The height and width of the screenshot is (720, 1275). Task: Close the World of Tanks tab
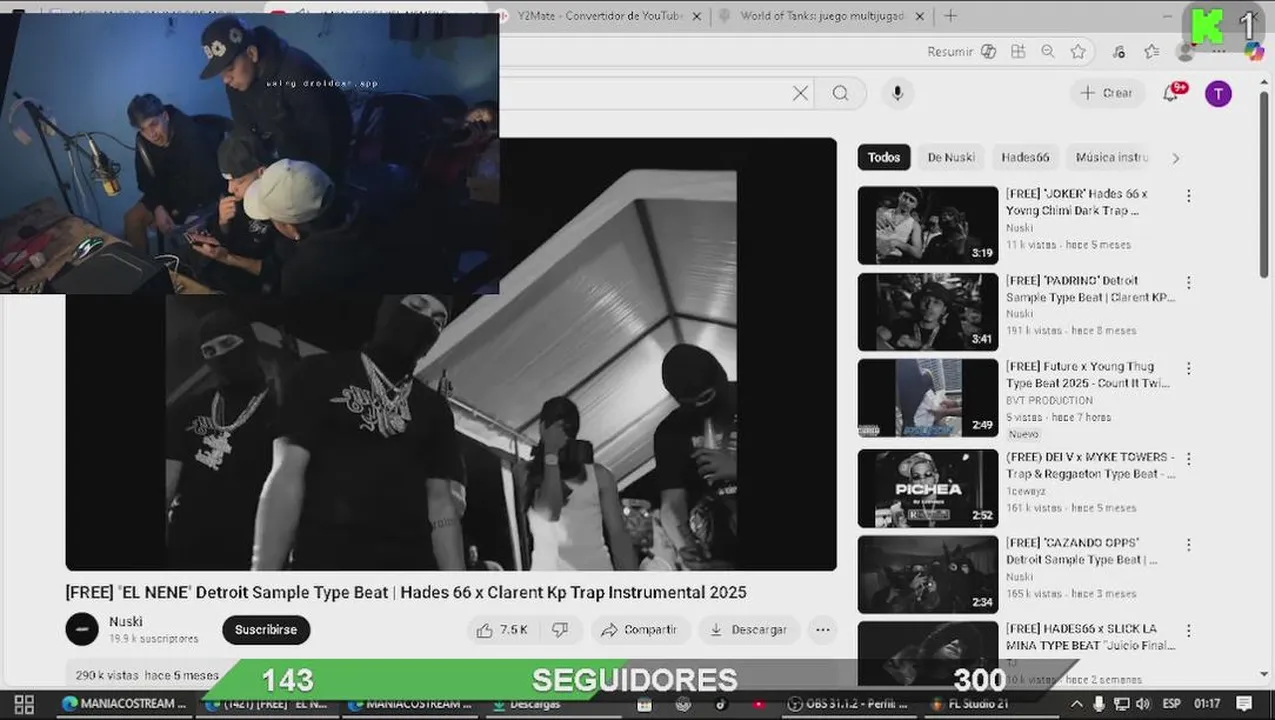920,16
